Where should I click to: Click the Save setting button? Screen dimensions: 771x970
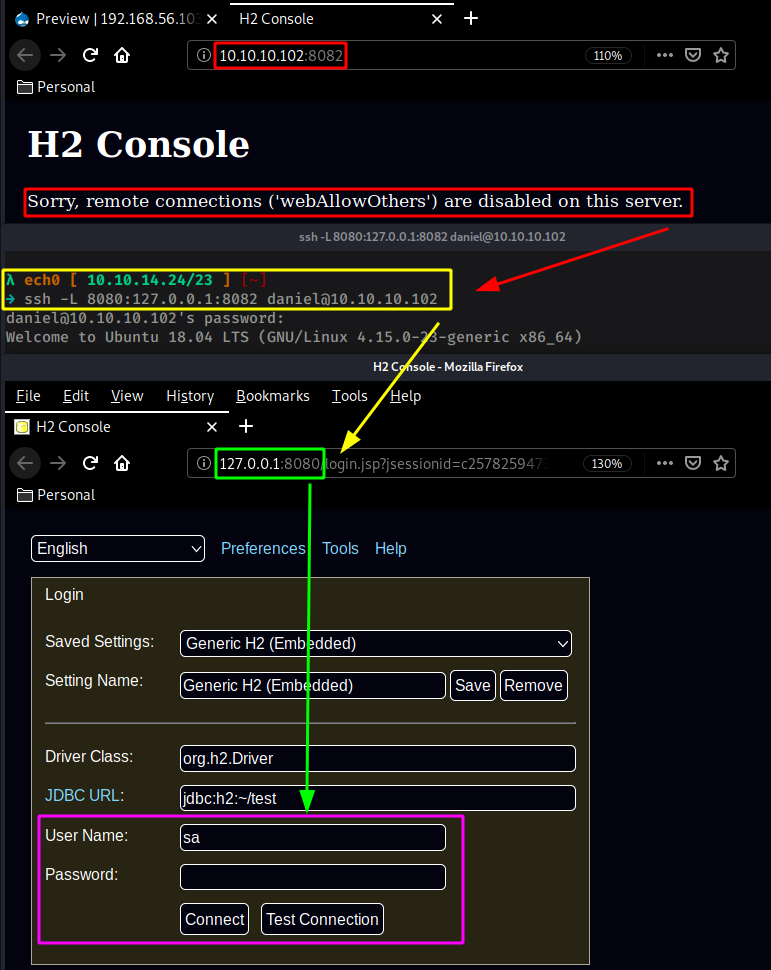473,685
